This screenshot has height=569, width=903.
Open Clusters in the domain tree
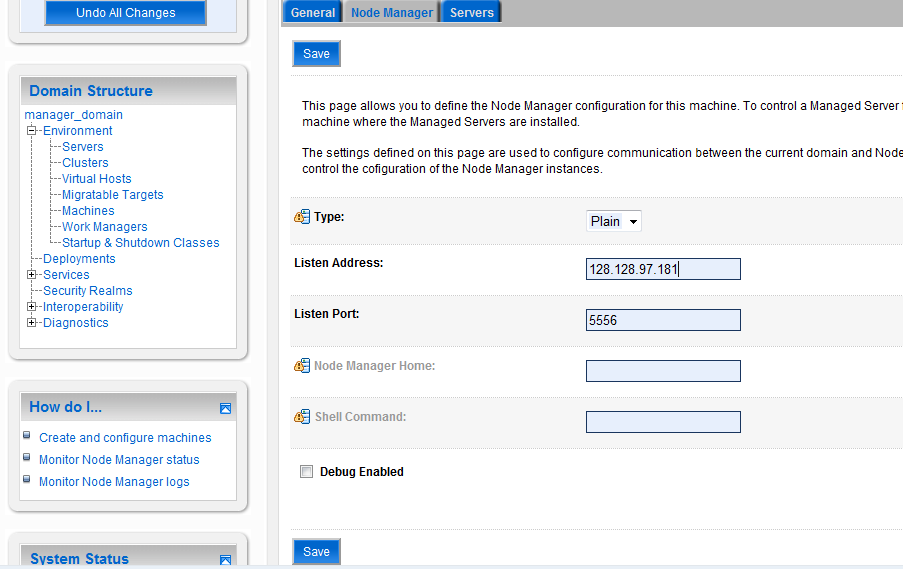tap(85, 163)
